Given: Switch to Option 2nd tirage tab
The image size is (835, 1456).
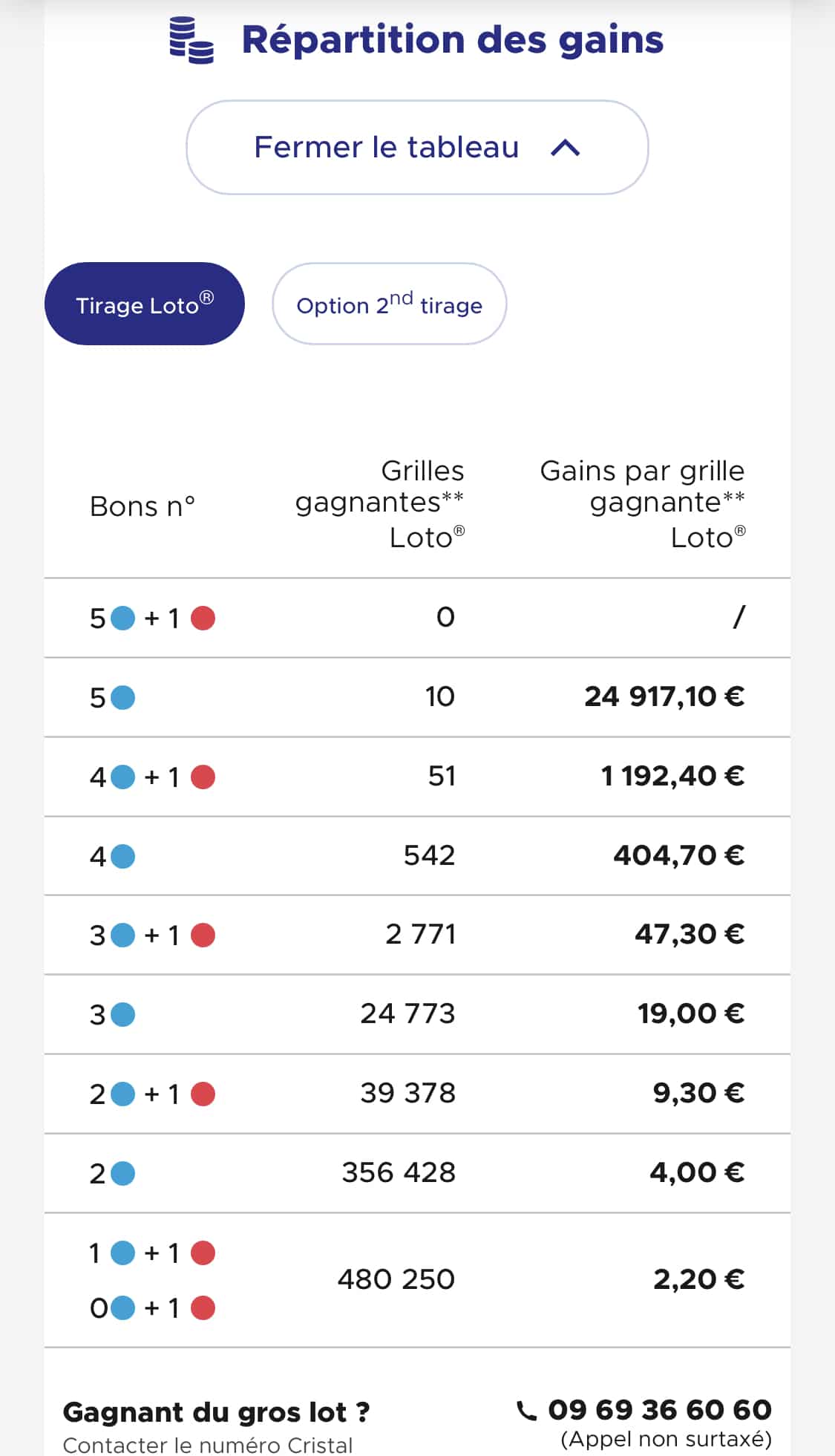Looking at the screenshot, I should (389, 304).
